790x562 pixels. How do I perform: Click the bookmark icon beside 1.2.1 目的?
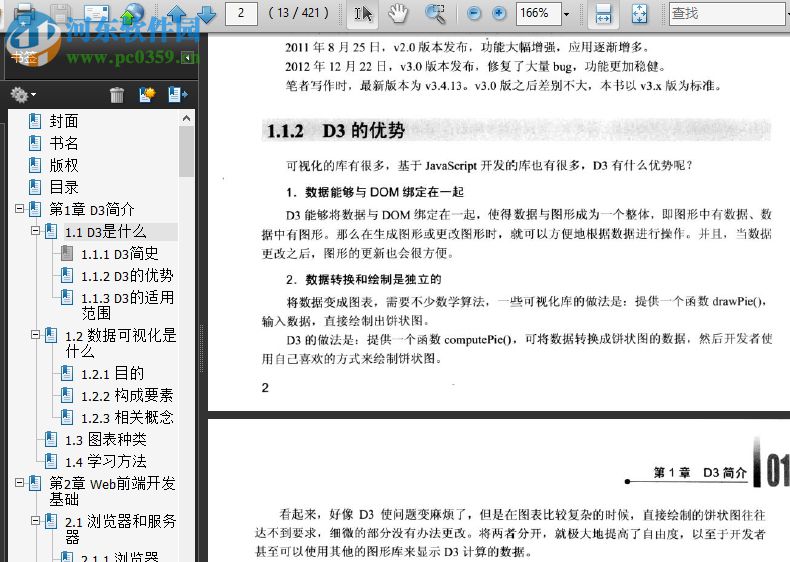click(x=67, y=373)
